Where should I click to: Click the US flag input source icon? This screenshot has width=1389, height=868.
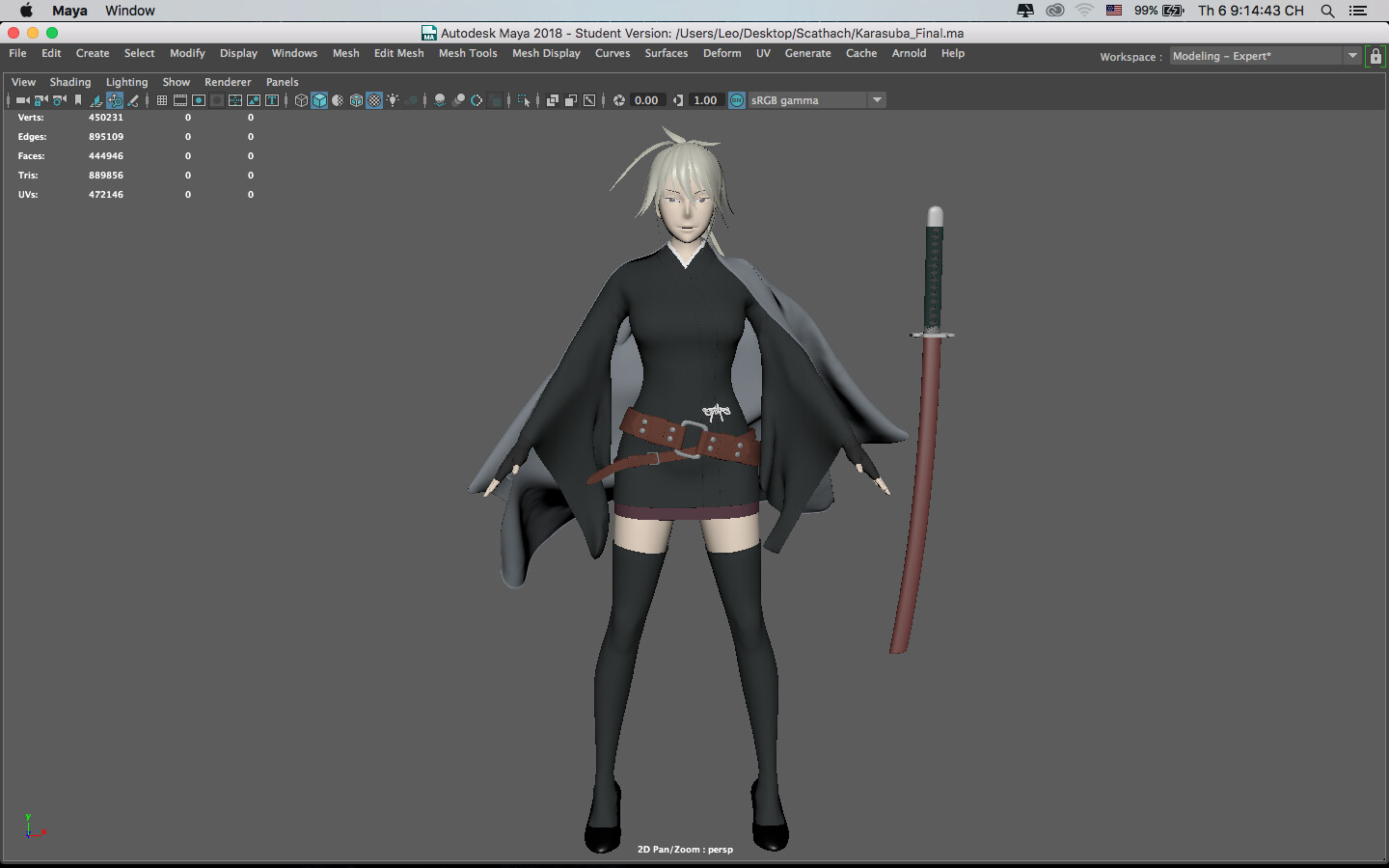point(1114,11)
